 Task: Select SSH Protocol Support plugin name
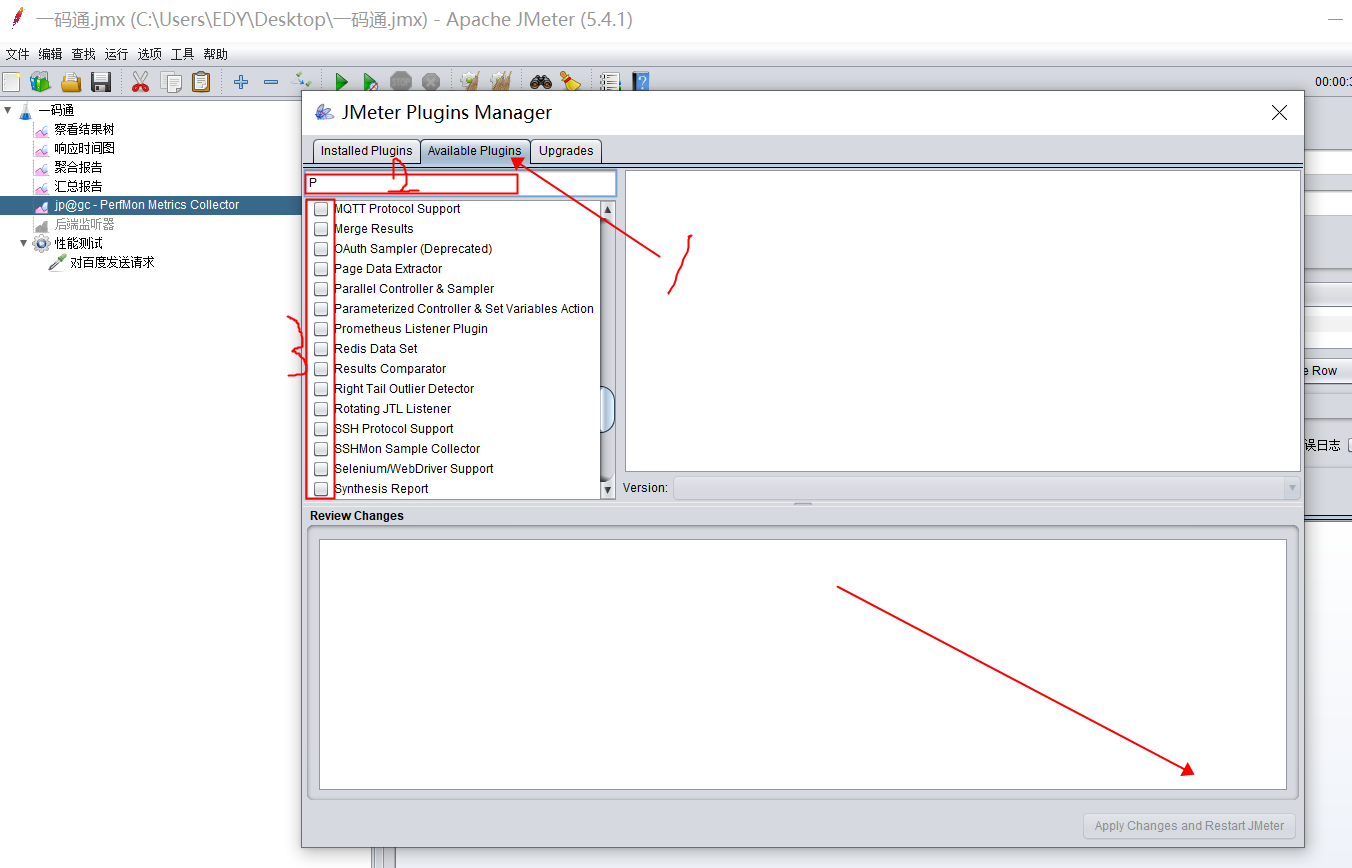[393, 429]
